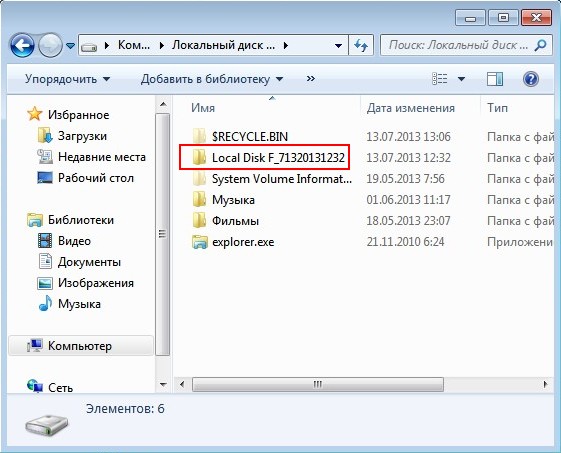
Task: Click the change view icon
Action: point(440,78)
